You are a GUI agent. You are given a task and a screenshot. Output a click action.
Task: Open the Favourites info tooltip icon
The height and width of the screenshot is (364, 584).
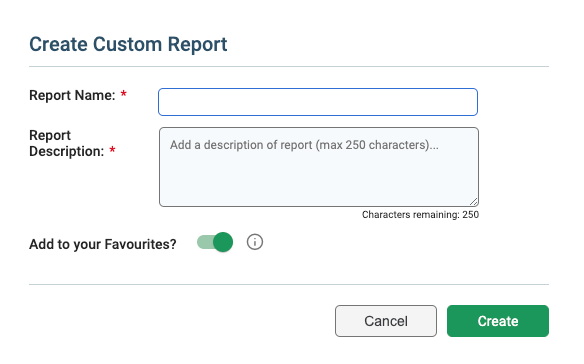click(x=255, y=242)
